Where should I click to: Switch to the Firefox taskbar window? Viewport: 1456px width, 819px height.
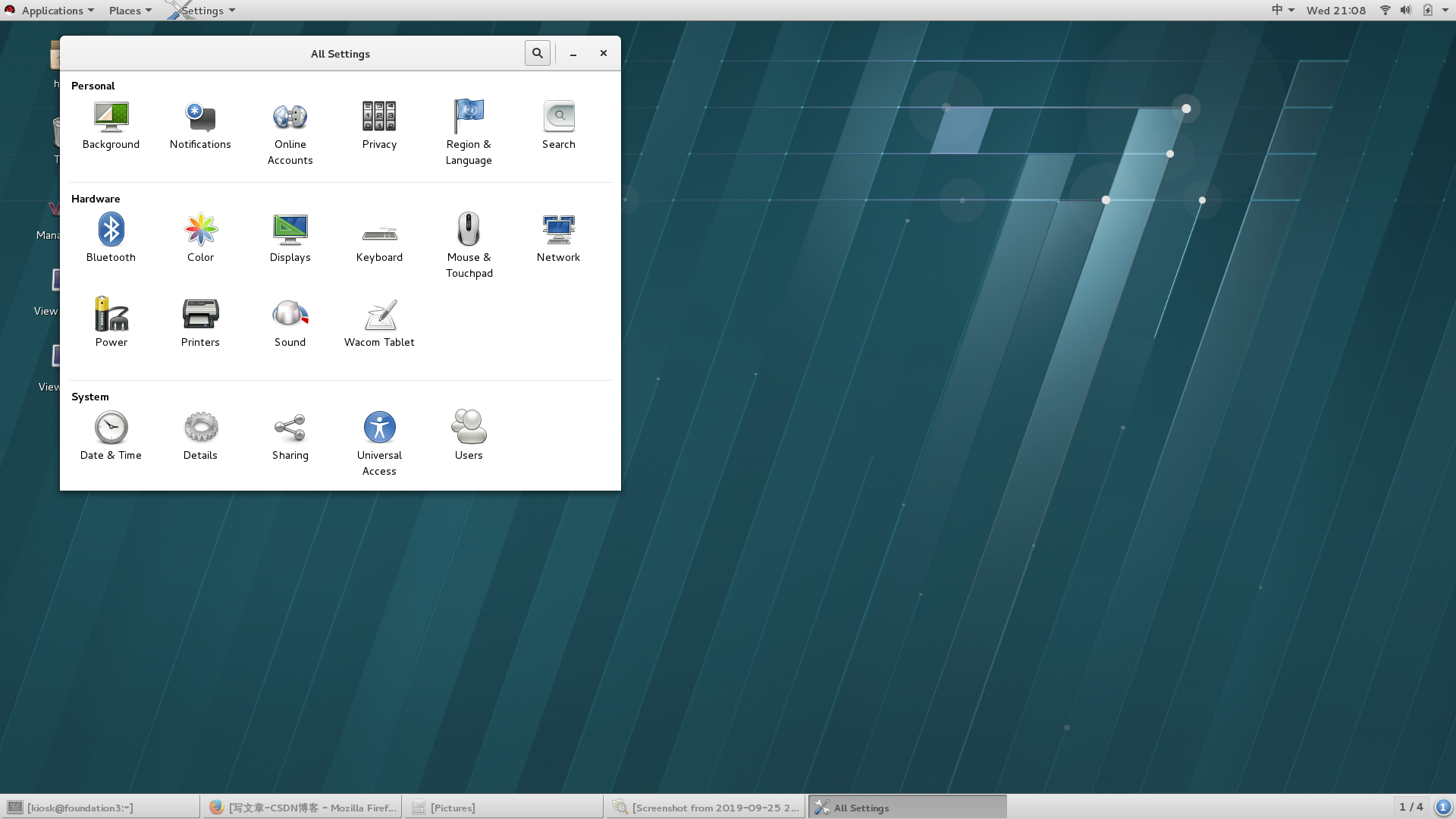[x=303, y=808]
